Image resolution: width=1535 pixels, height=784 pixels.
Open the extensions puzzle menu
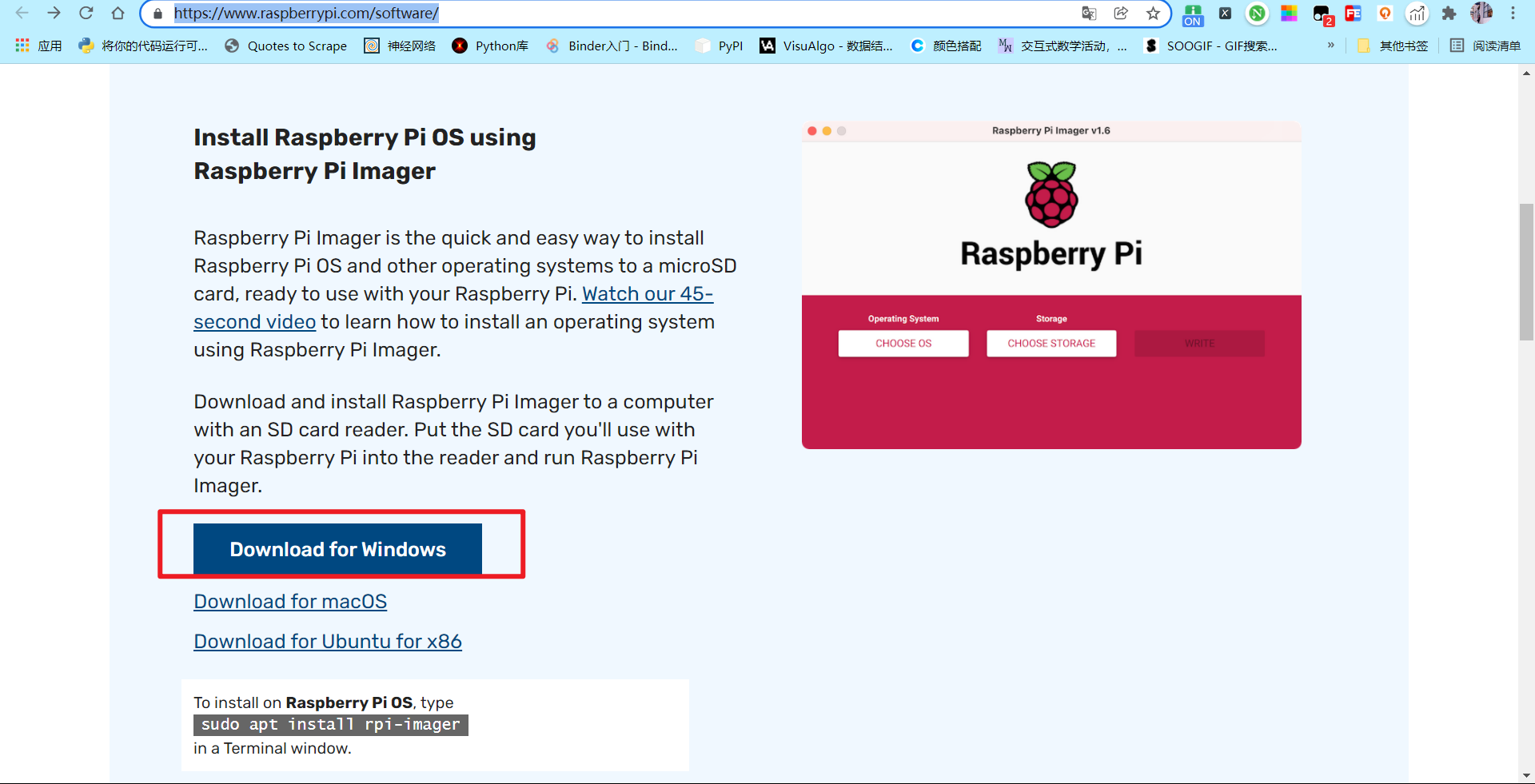[1449, 13]
